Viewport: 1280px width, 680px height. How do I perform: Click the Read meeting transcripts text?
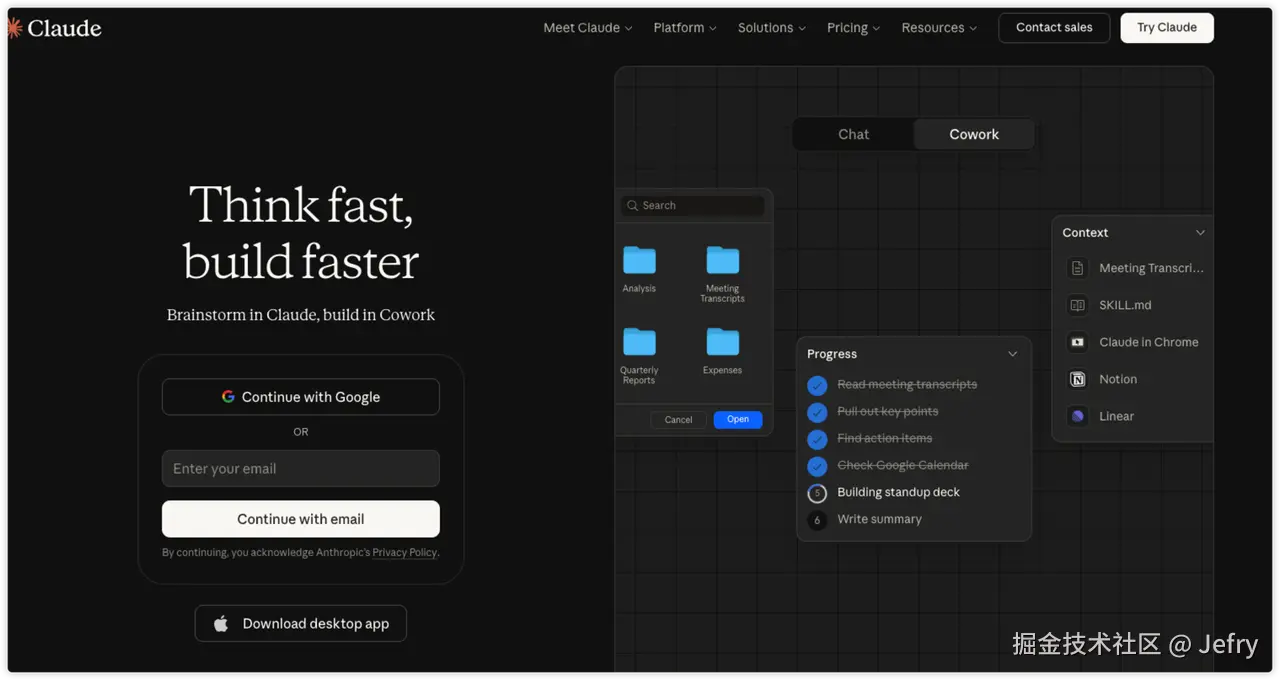pyautogui.click(x=907, y=384)
